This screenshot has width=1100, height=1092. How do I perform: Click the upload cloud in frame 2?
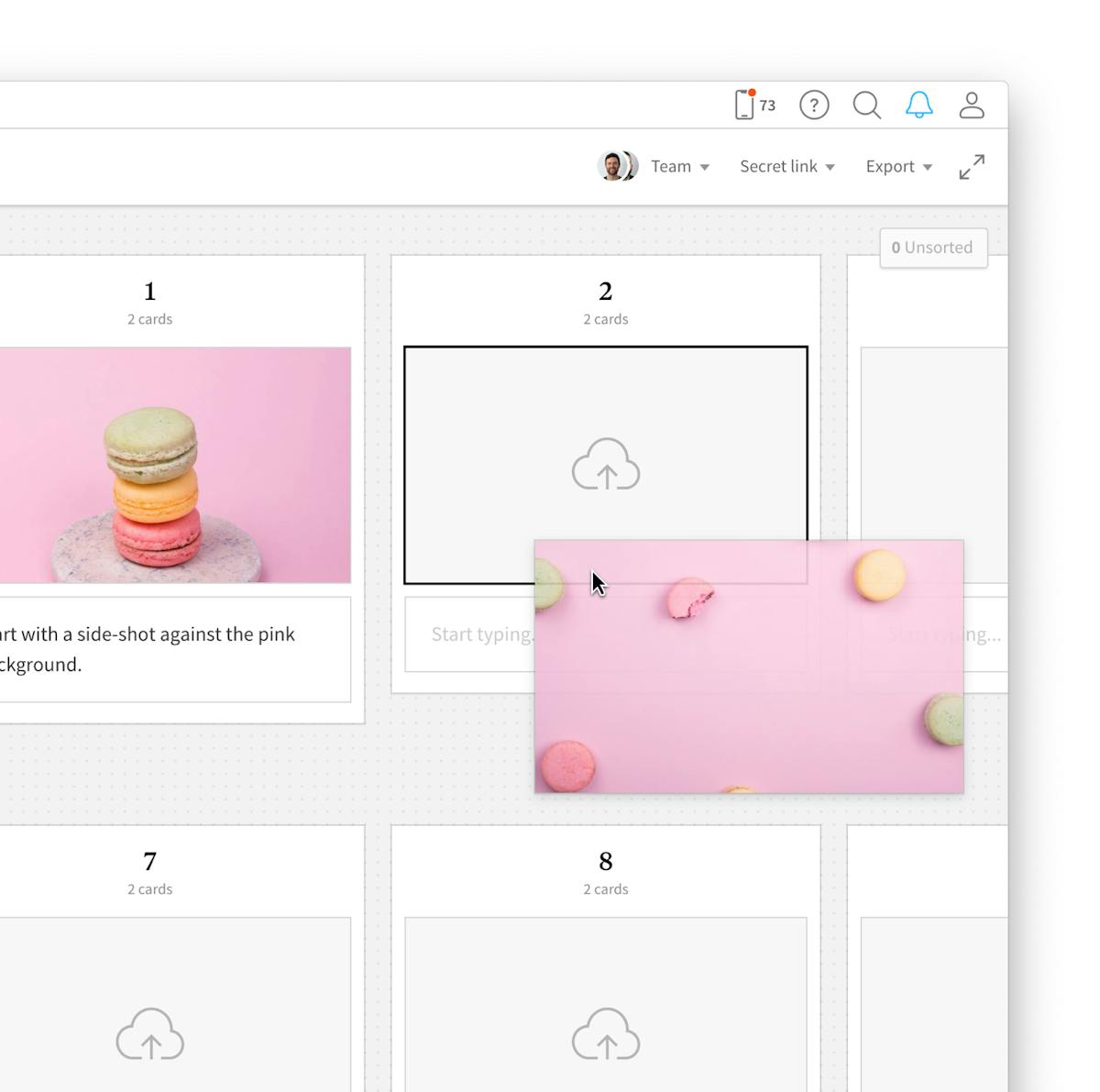click(x=605, y=466)
